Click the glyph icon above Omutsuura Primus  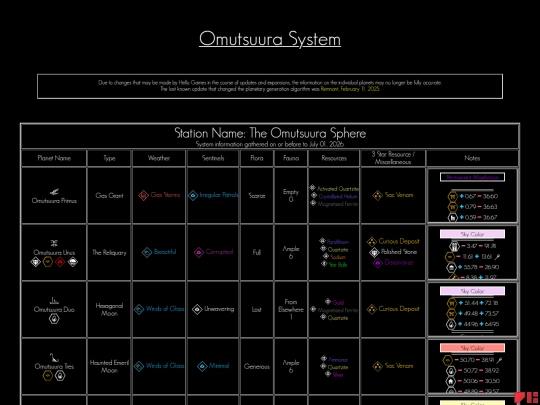pyautogui.click(x=54, y=192)
